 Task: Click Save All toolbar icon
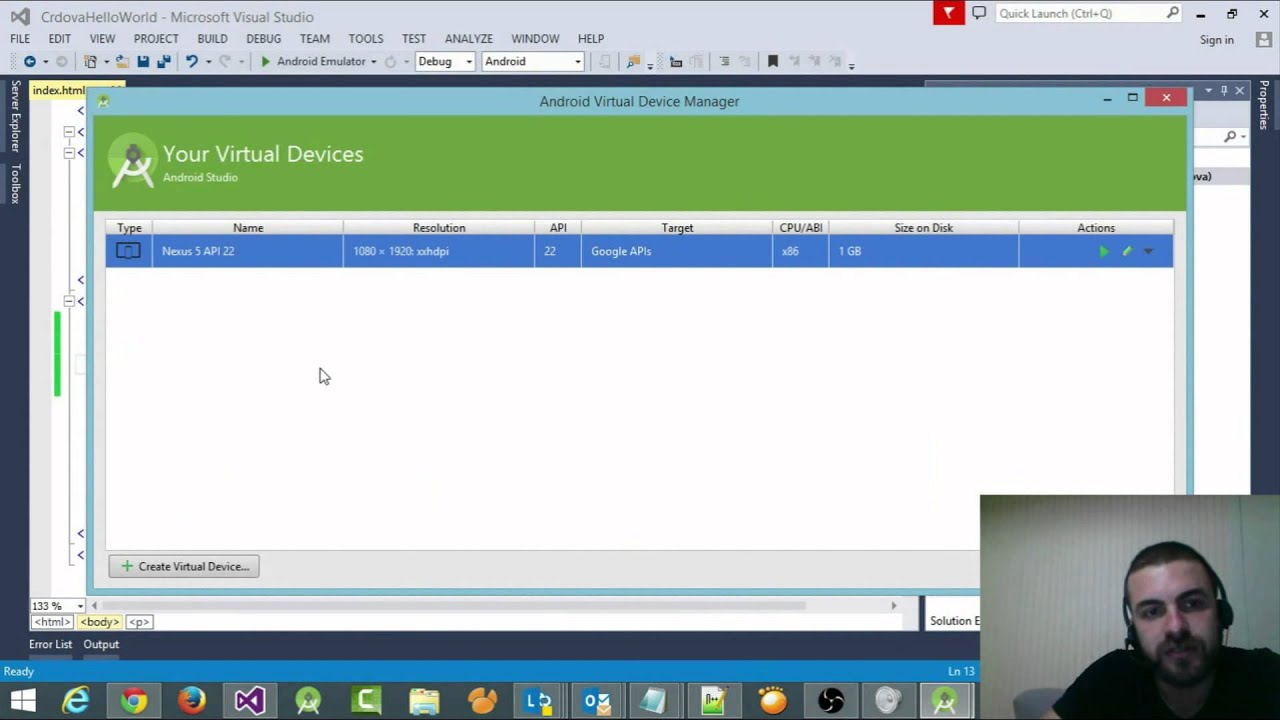click(x=164, y=62)
